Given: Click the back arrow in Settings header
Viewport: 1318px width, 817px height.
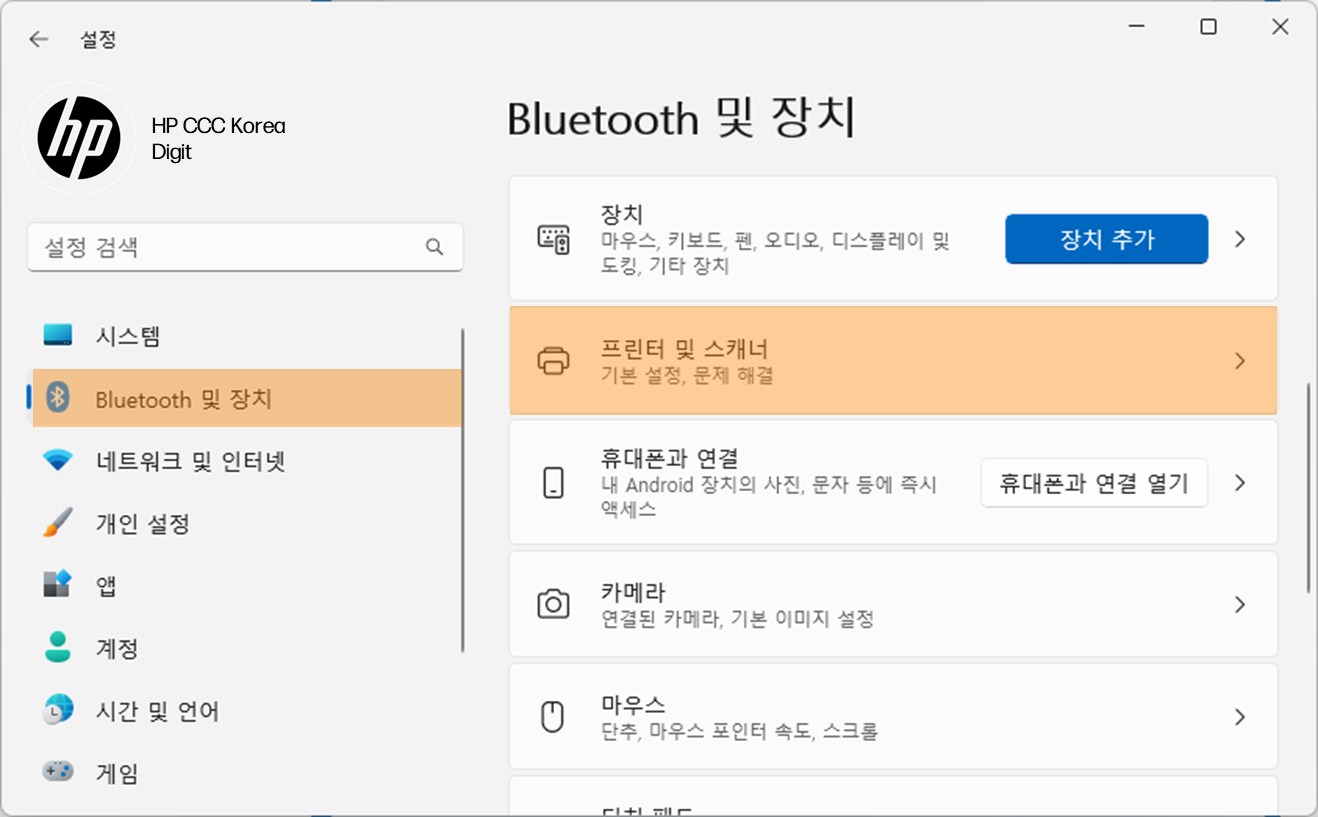Looking at the screenshot, I should pos(38,40).
